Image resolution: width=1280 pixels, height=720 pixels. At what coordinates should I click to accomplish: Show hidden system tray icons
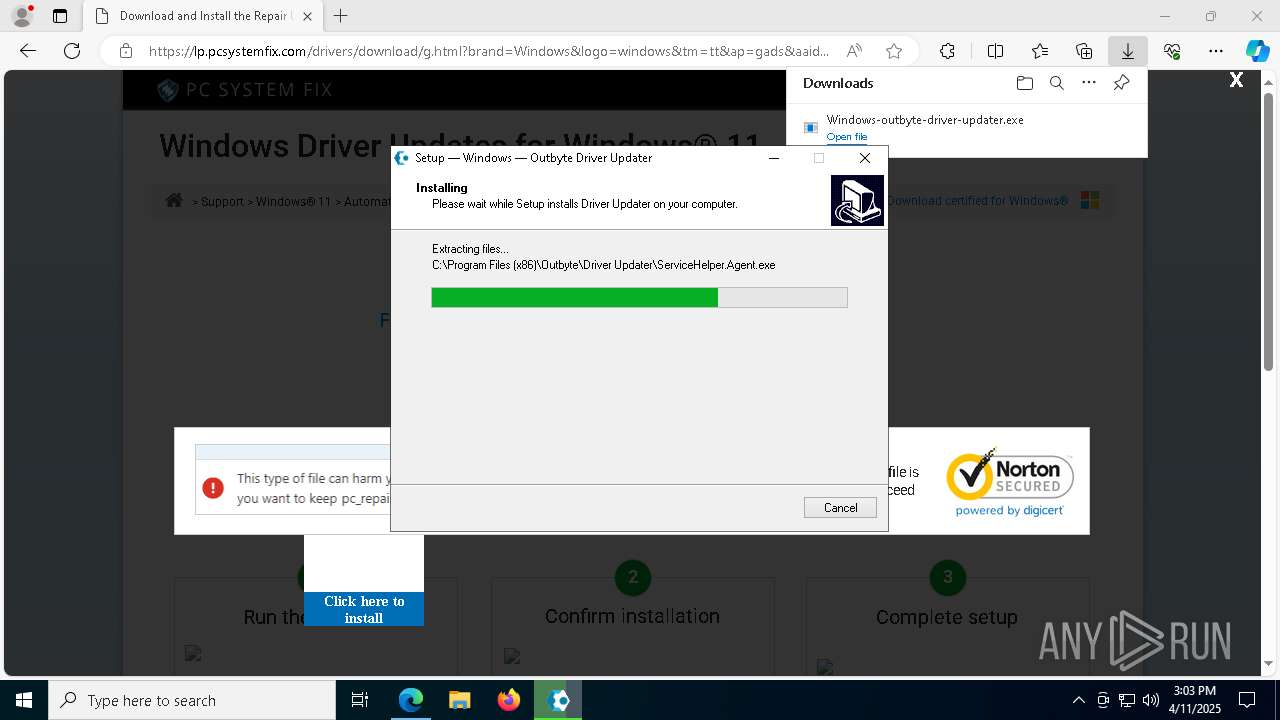point(1078,700)
